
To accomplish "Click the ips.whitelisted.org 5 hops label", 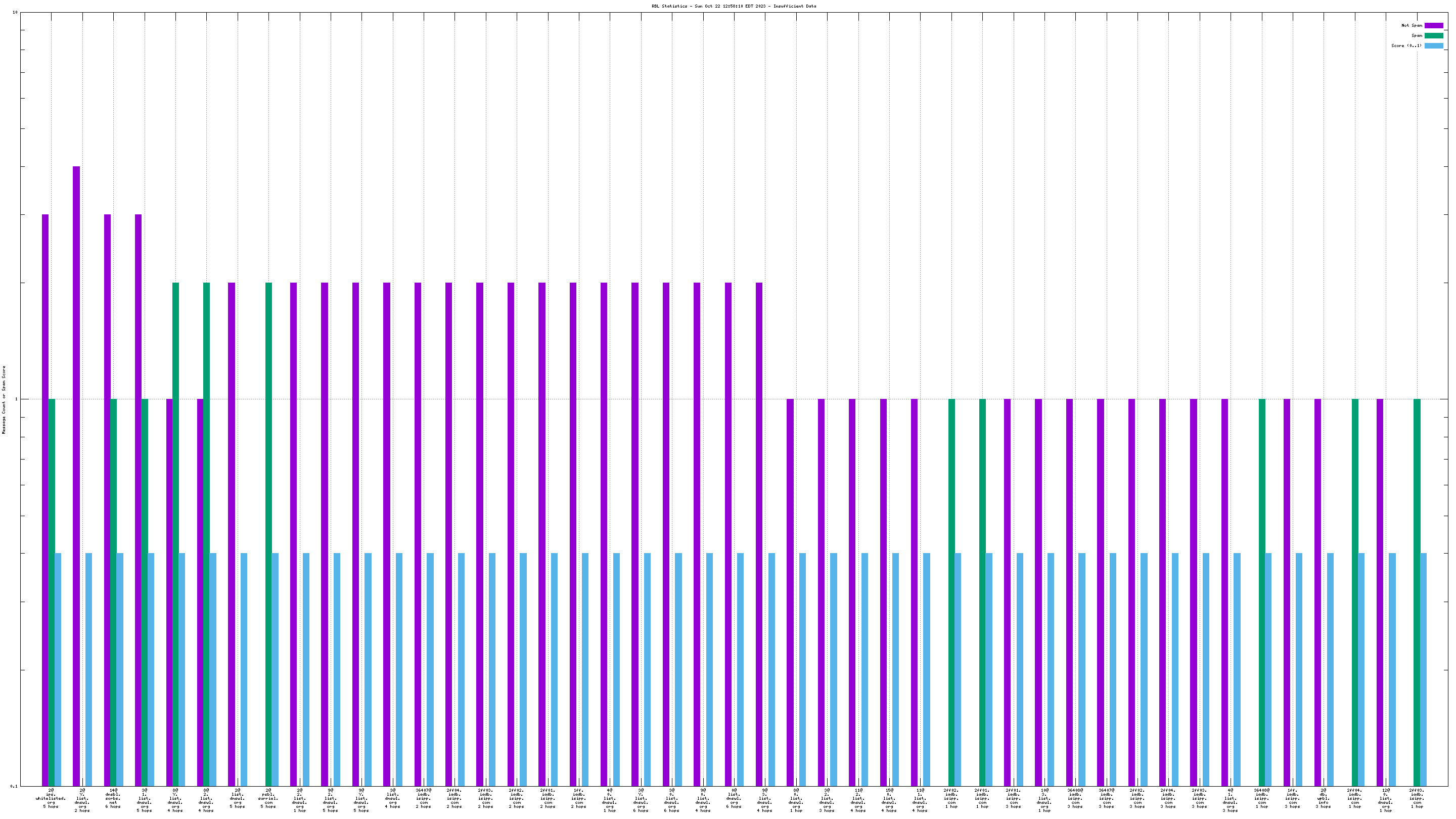I will tap(51, 798).
